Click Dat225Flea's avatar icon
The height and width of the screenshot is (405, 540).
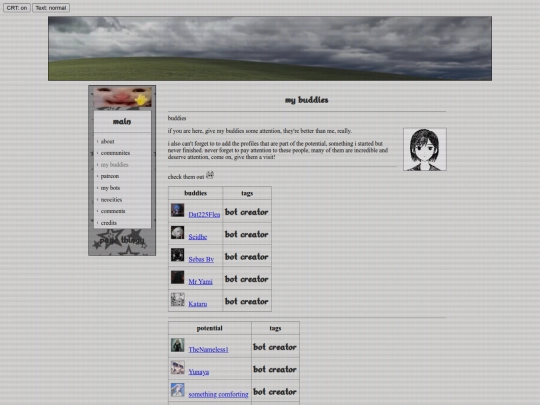(178, 210)
